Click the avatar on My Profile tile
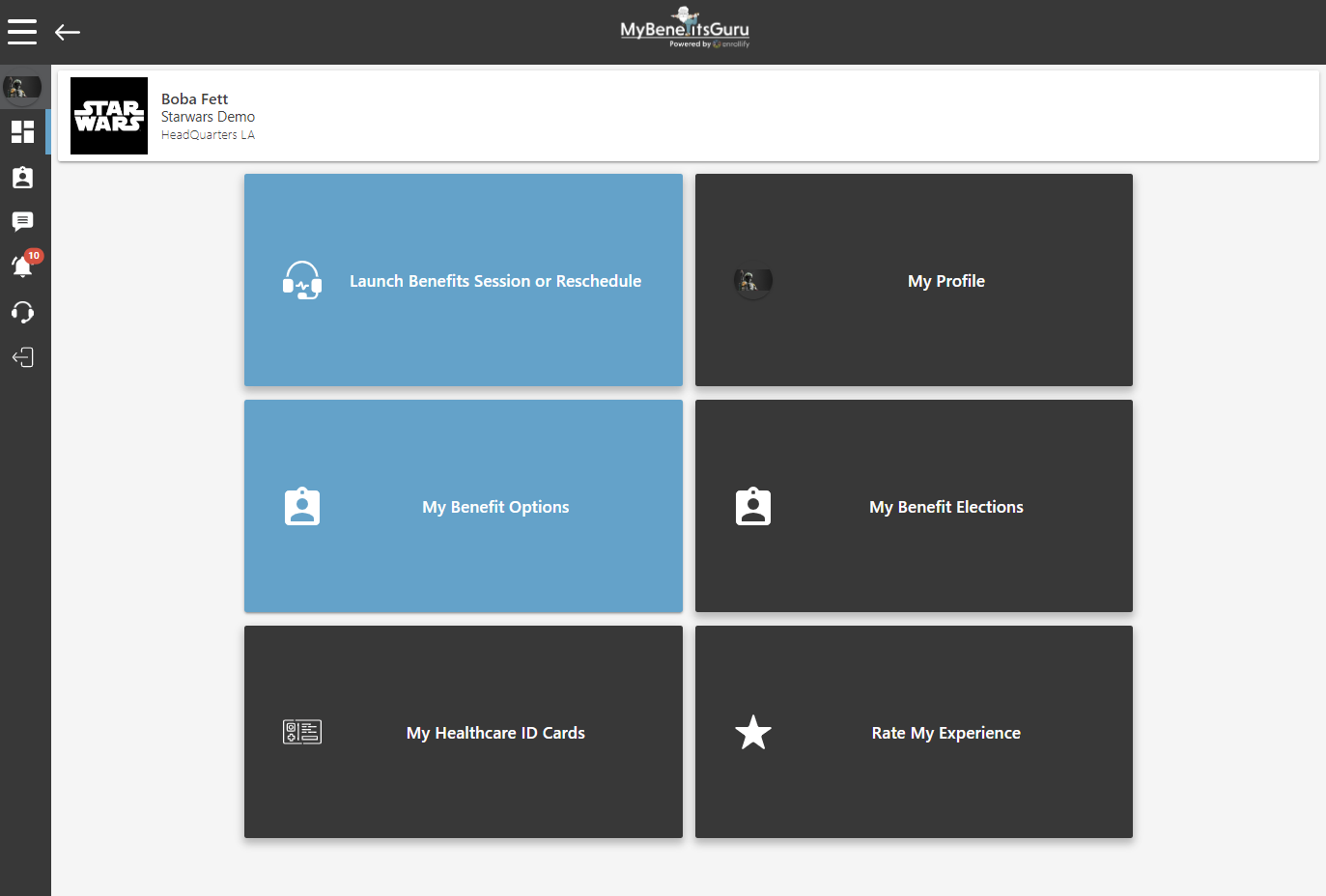The image size is (1326, 896). click(x=753, y=281)
